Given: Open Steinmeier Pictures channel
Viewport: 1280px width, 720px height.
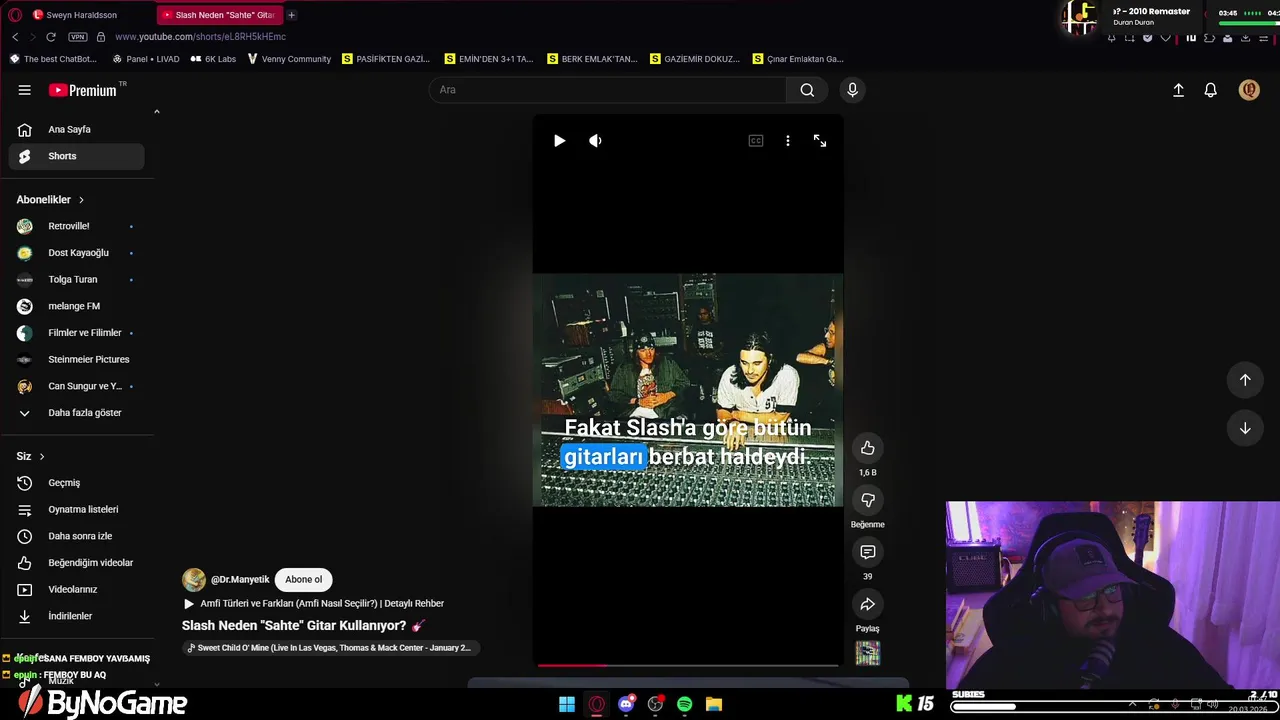Looking at the screenshot, I should tap(76, 359).
